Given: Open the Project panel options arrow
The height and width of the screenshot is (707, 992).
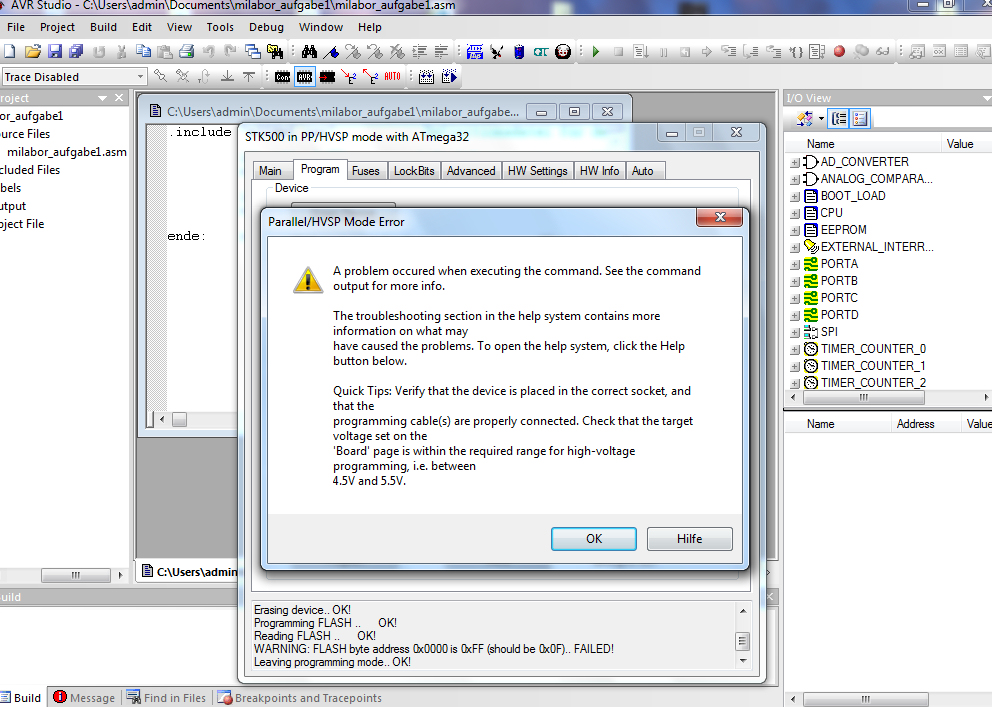Looking at the screenshot, I should 102,98.
